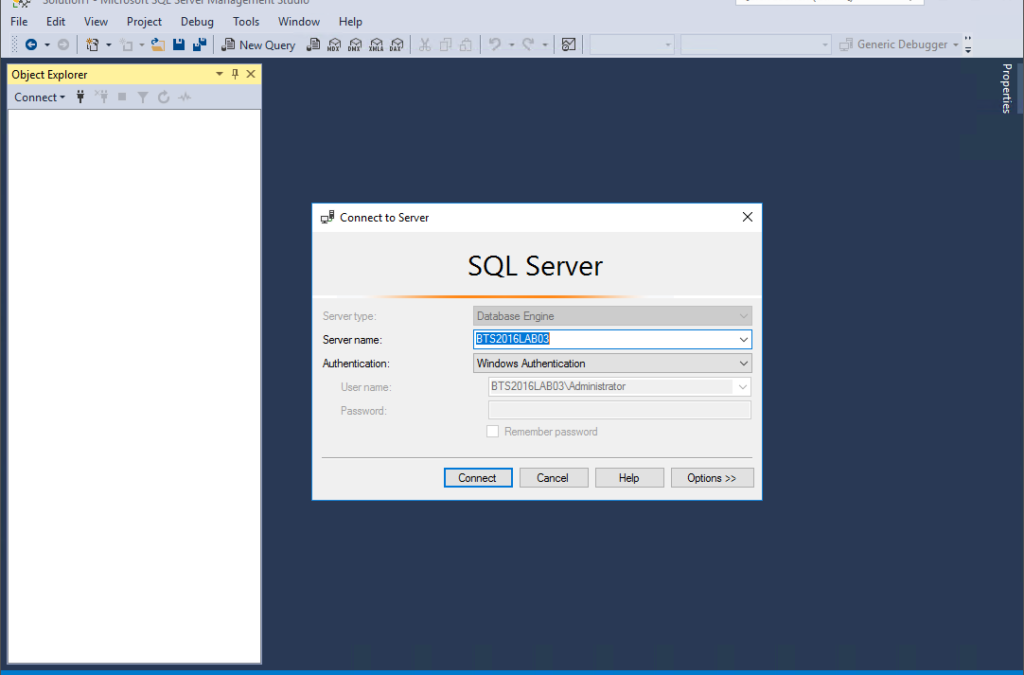Open an XMLA query editor
The width and height of the screenshot is (1024, 675).
[x=376, y=44]
